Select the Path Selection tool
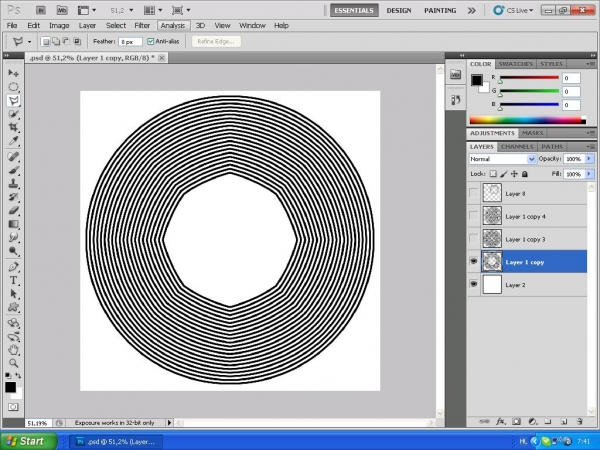600x450 pixels. 13,294
